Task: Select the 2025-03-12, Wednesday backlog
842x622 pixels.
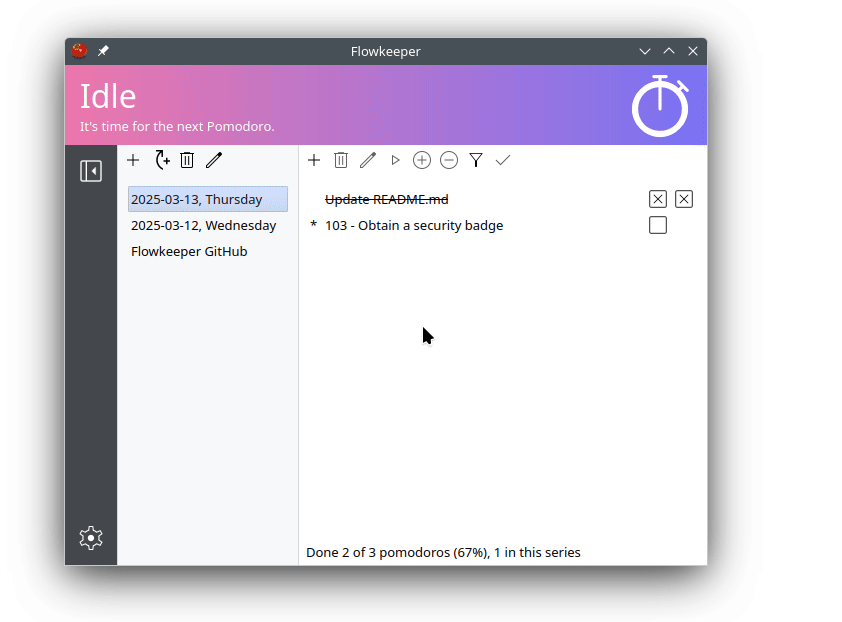Action: click(208, 226)
